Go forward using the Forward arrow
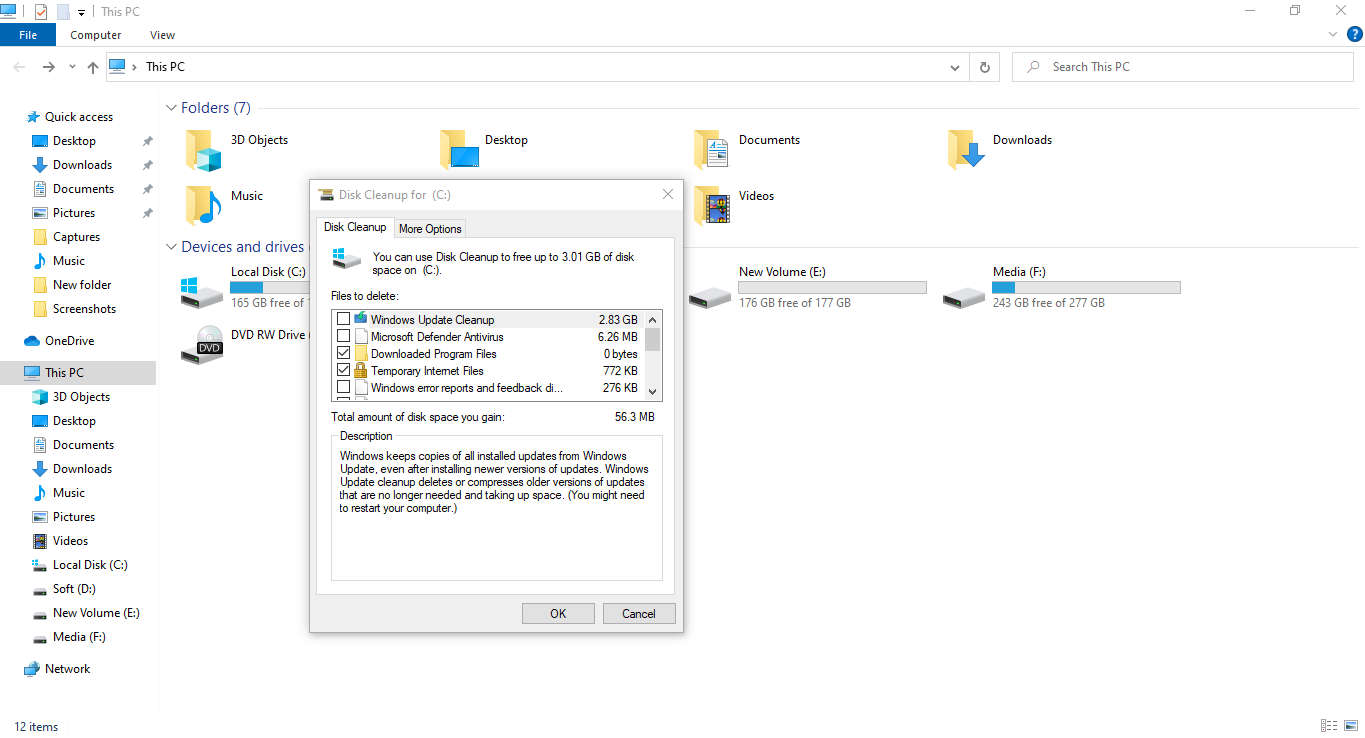The height and width of the screenshot is (738, 1365). tap(48, 67)
